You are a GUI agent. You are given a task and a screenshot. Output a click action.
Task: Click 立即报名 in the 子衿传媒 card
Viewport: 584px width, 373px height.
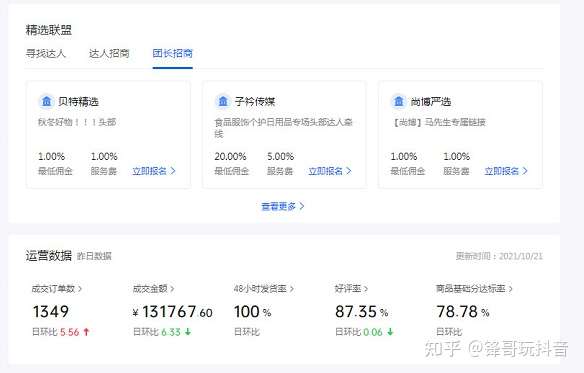pyautogui.click(x=330, y=171)
